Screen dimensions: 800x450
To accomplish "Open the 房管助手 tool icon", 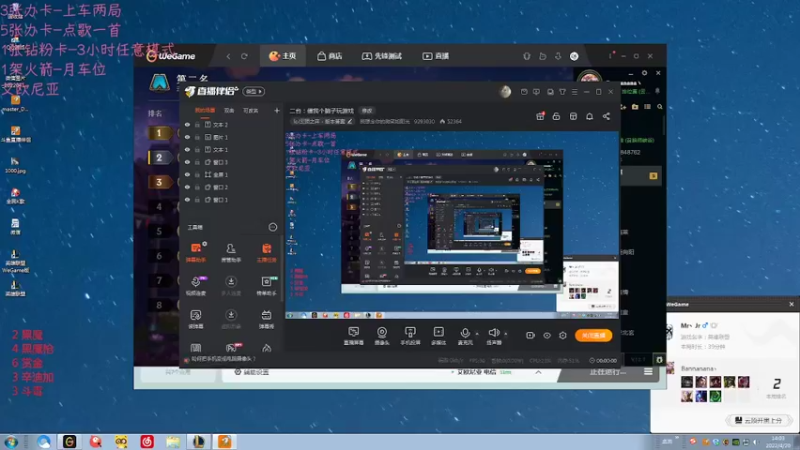I will point(231,252).
